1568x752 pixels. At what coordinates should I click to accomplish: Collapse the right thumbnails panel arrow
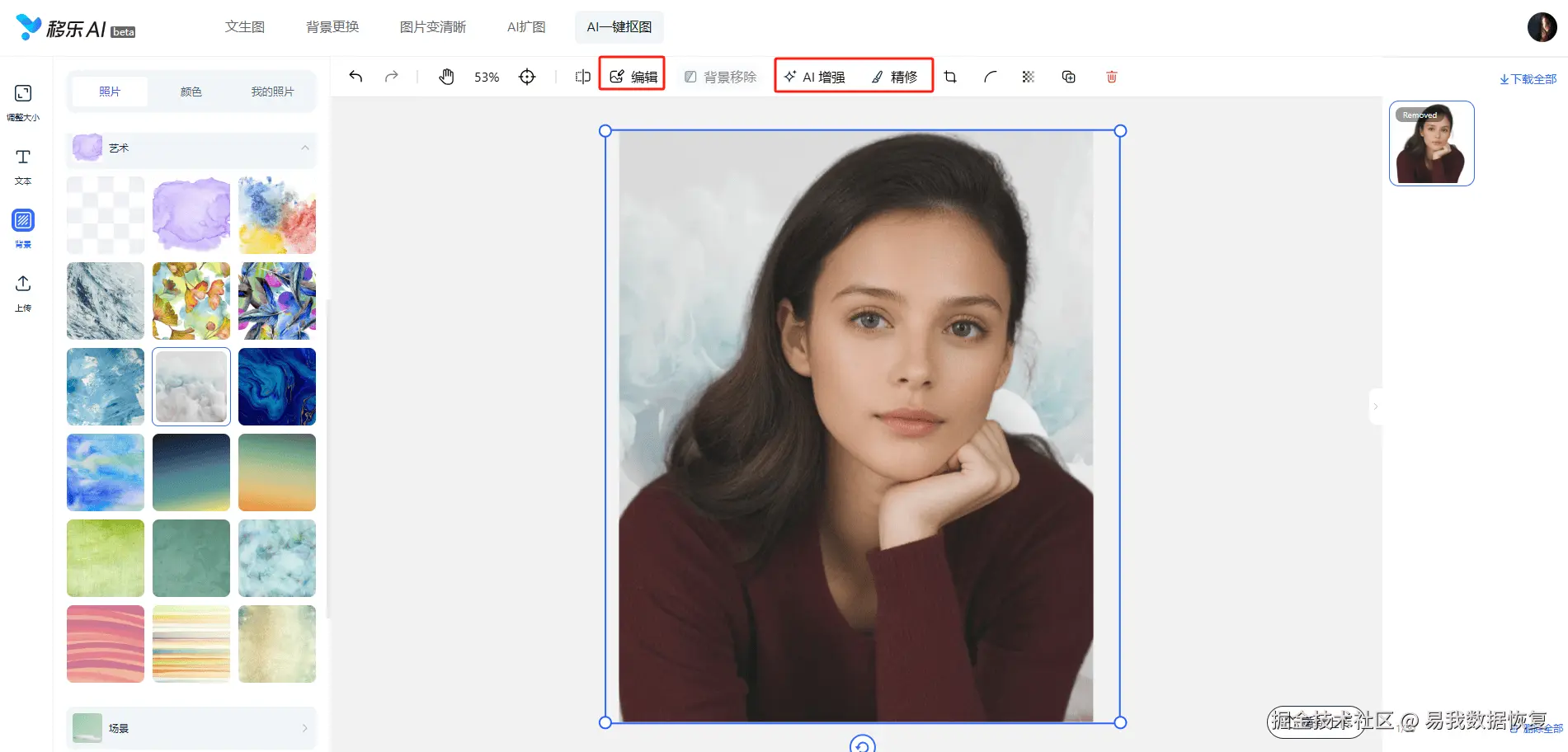(x=1375, y=407)
